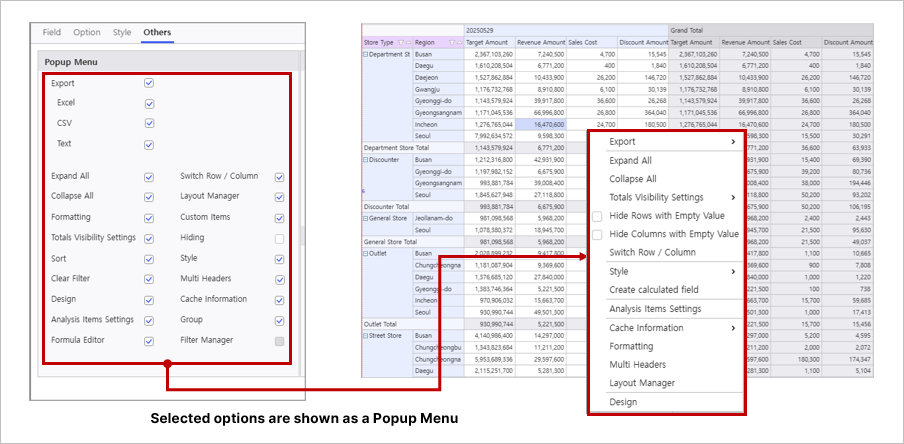This screenshot has width=904, height=444.
Task: Toggle the Layout Manager checkbox
Action: [280, 197]
